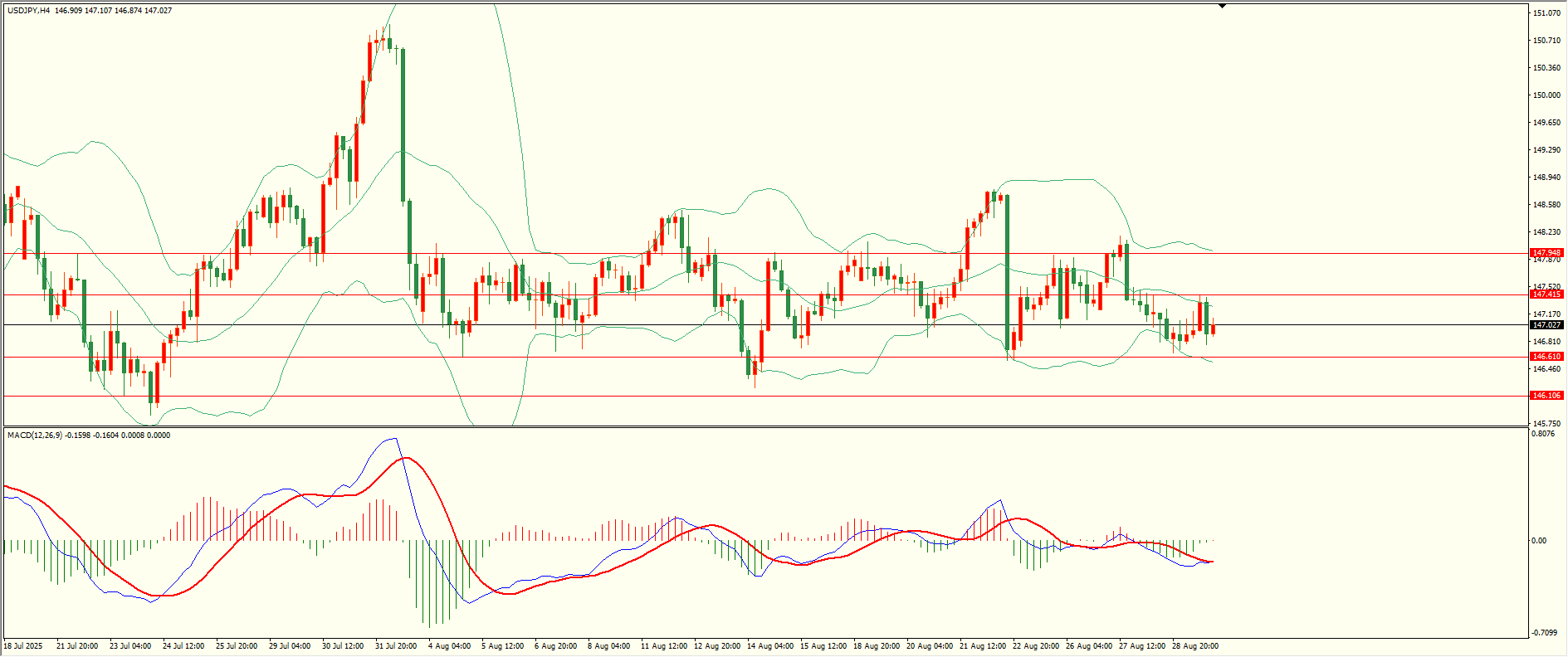Click the 14 Aug 04:00 time label
The height and width of the screenshot is (657, 1568).
tap(770, 646)
